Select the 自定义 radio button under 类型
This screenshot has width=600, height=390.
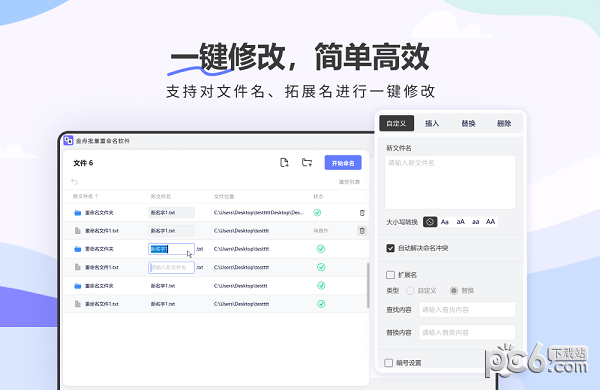410,291
